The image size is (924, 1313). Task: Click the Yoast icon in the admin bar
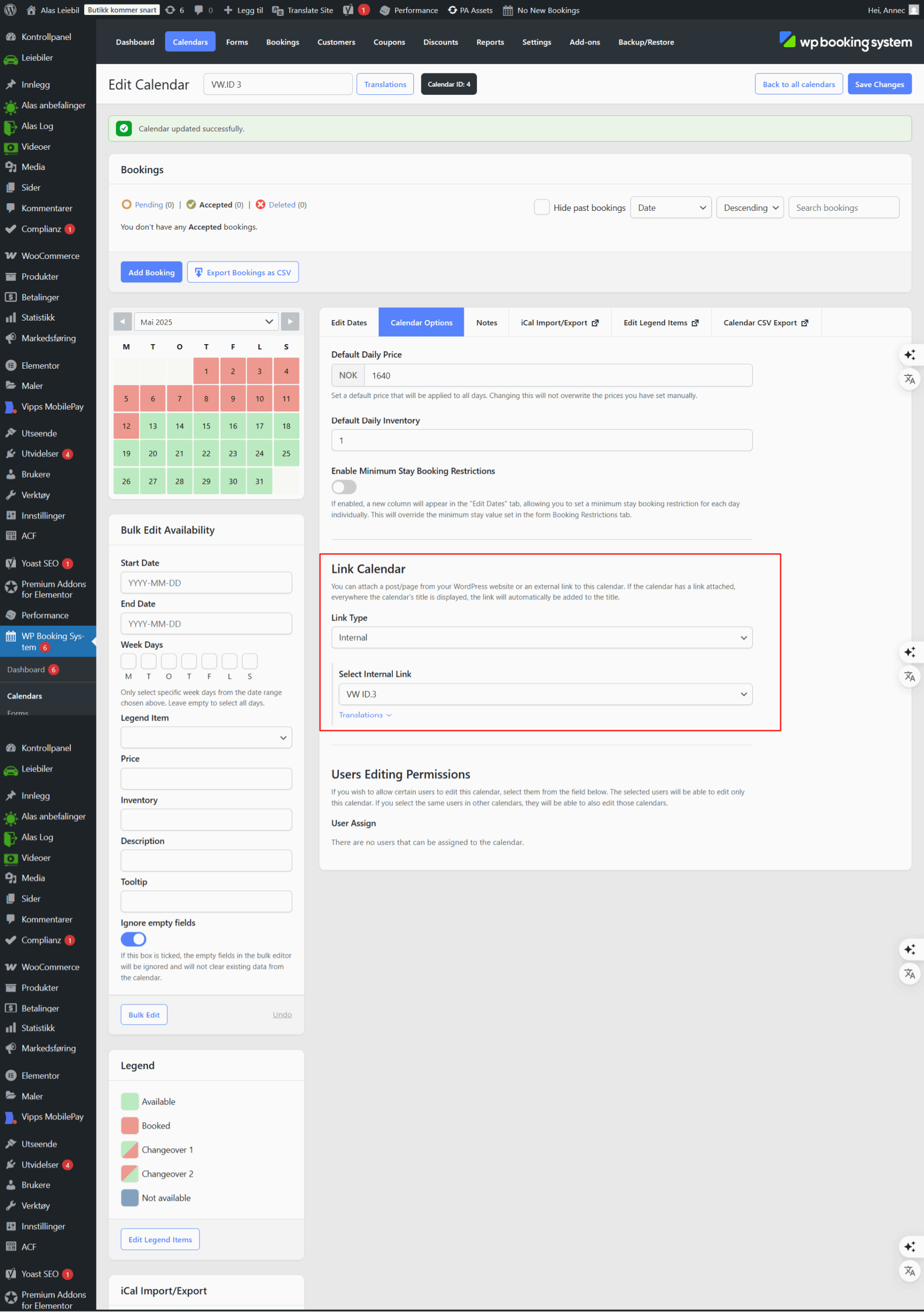click(348, 10)
